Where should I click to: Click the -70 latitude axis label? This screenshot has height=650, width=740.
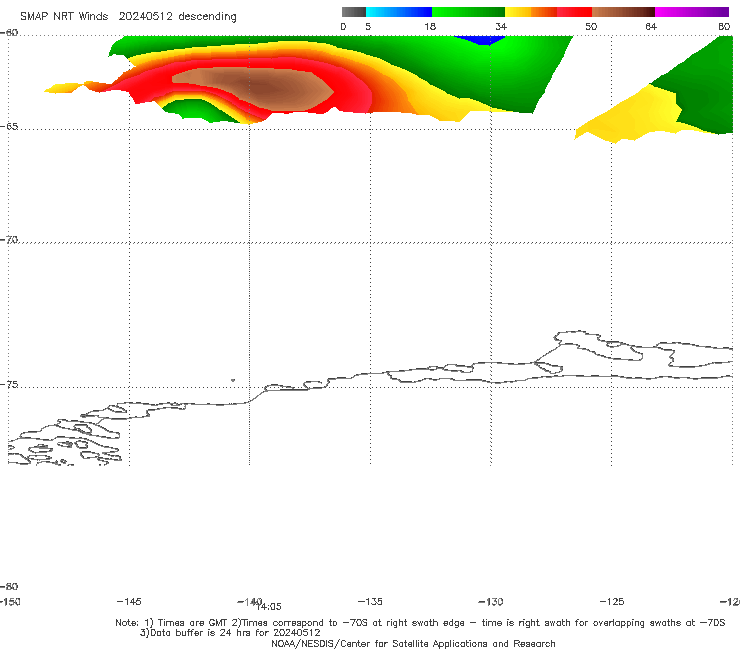9,240
